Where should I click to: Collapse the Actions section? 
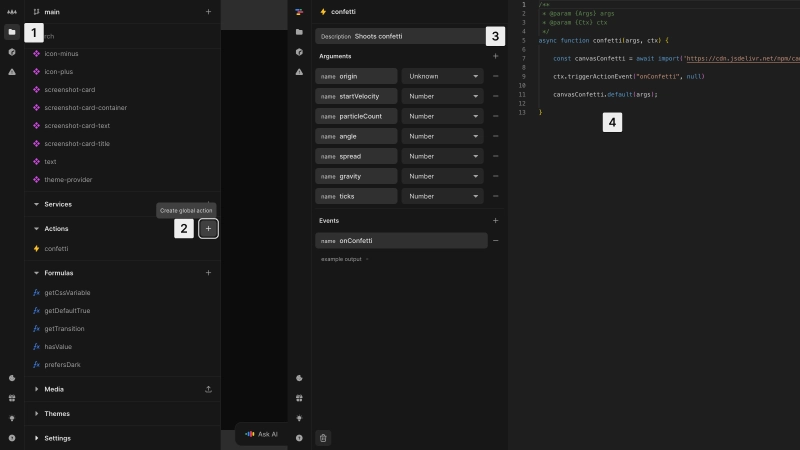pyautogui.click(x=36, y=229)
